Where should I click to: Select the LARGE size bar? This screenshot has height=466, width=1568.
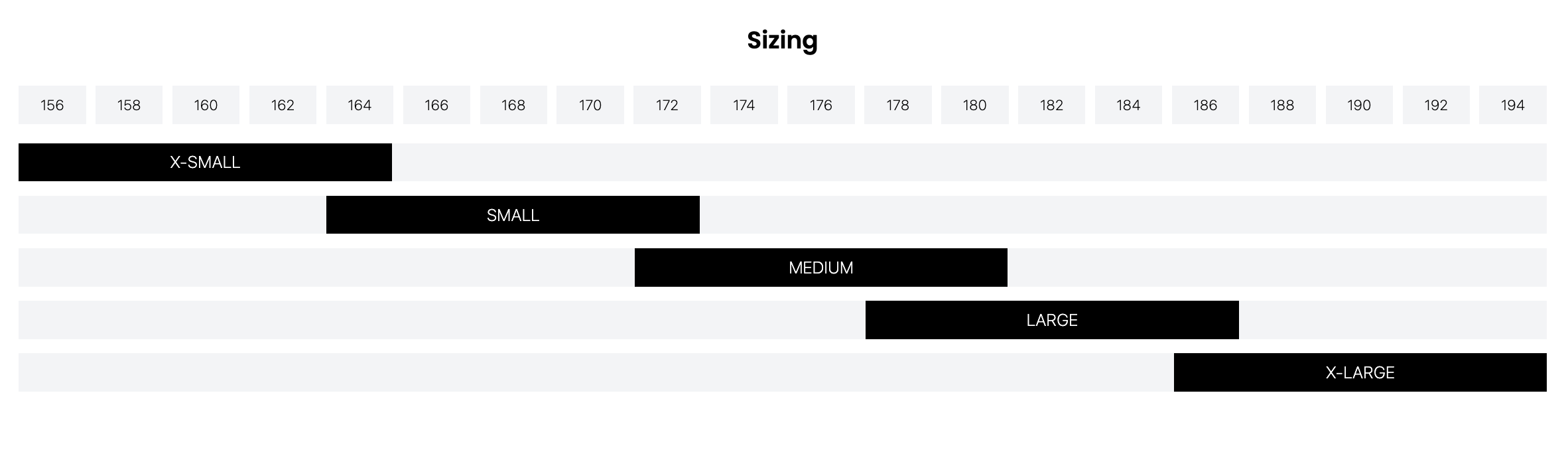click(x=1051, y=320)
